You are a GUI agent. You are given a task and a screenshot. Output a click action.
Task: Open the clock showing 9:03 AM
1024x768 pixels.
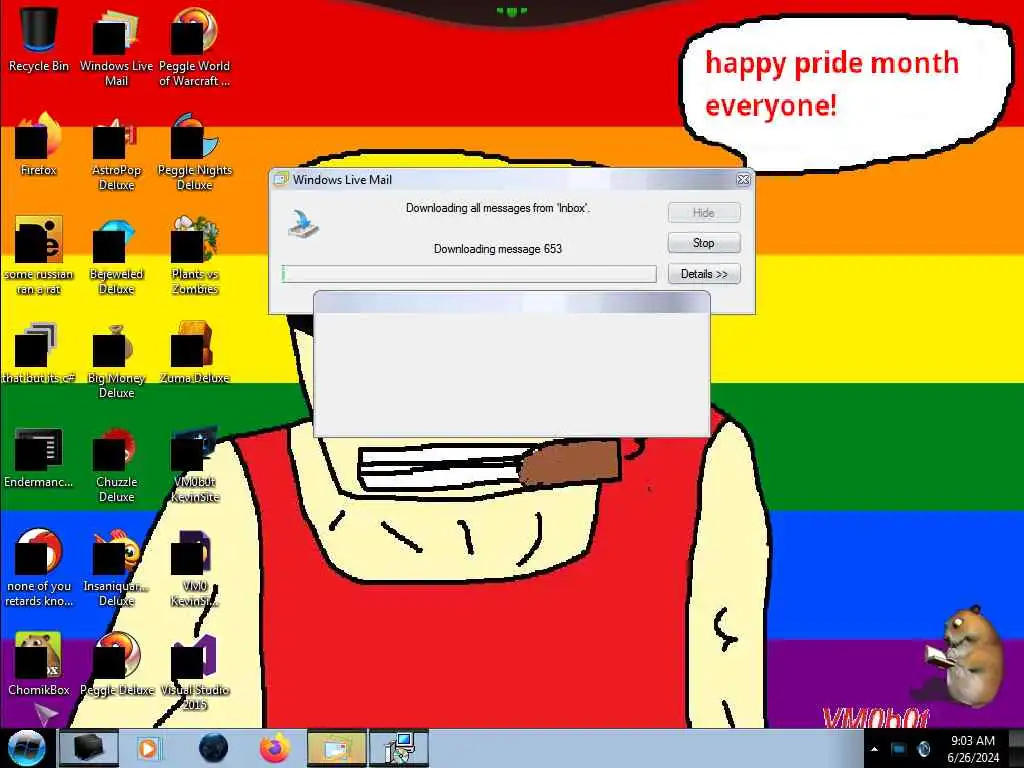point(973,748)
